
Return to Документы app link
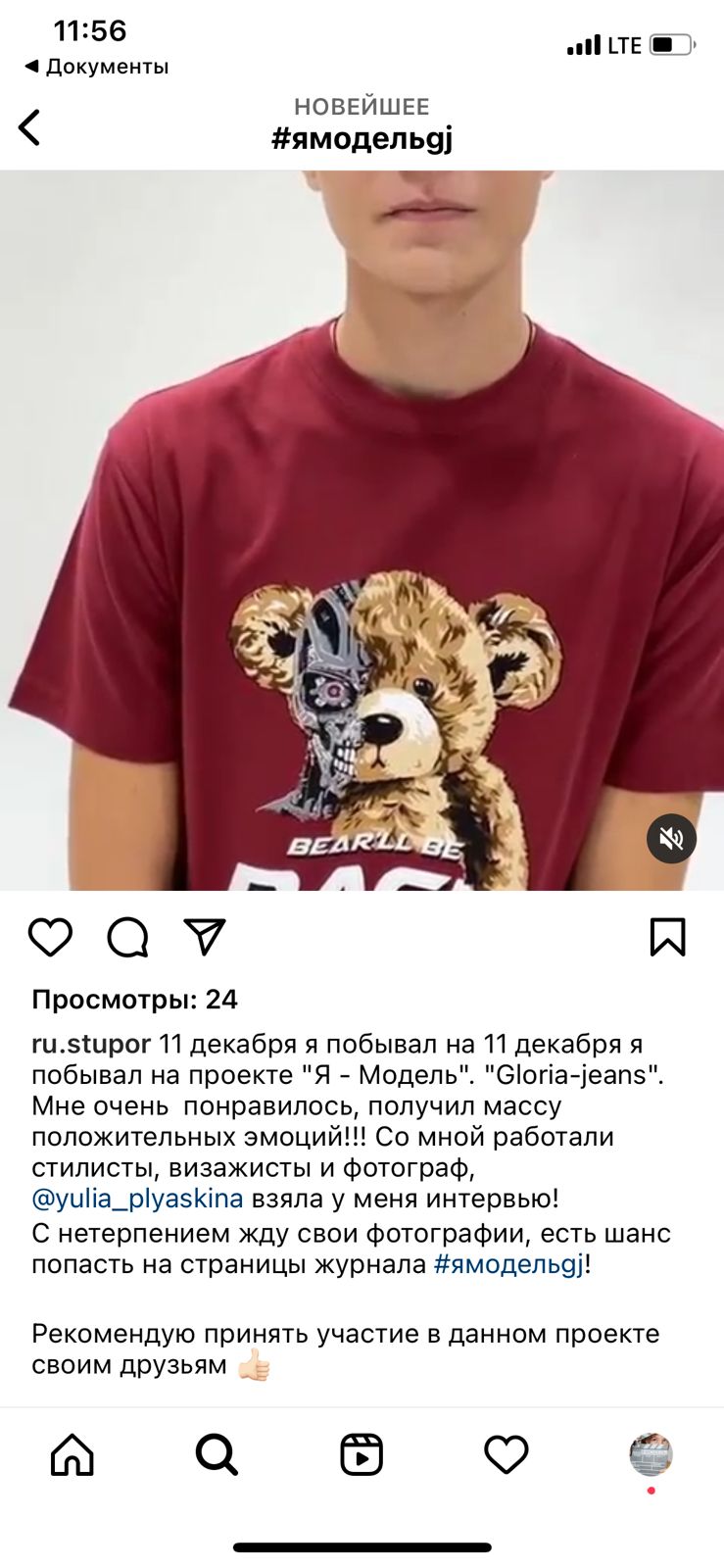pos(96,67)
